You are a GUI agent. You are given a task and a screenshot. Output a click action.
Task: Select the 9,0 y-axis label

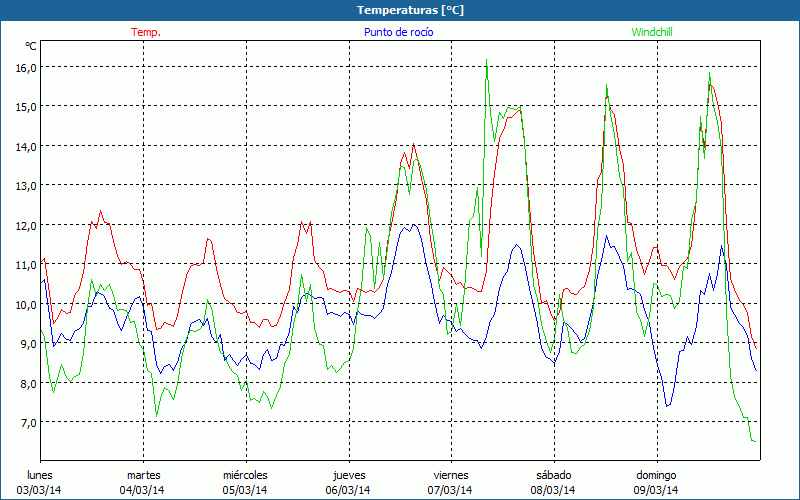tap(25, 343)
